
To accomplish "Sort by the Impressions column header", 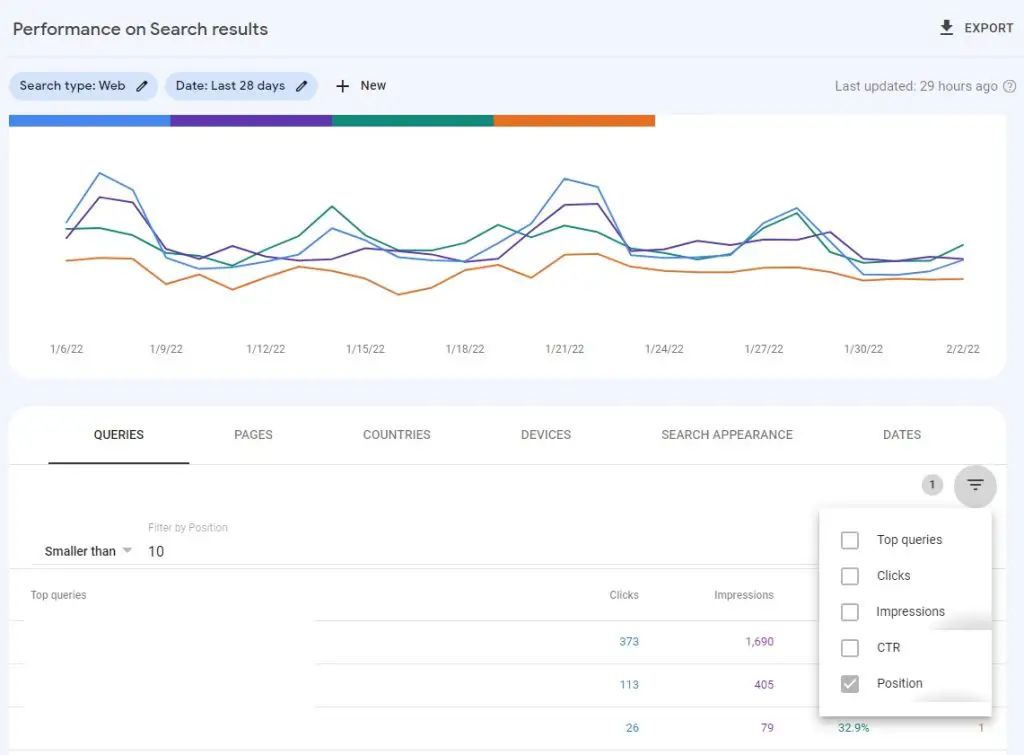I will (x=744, y=595).
